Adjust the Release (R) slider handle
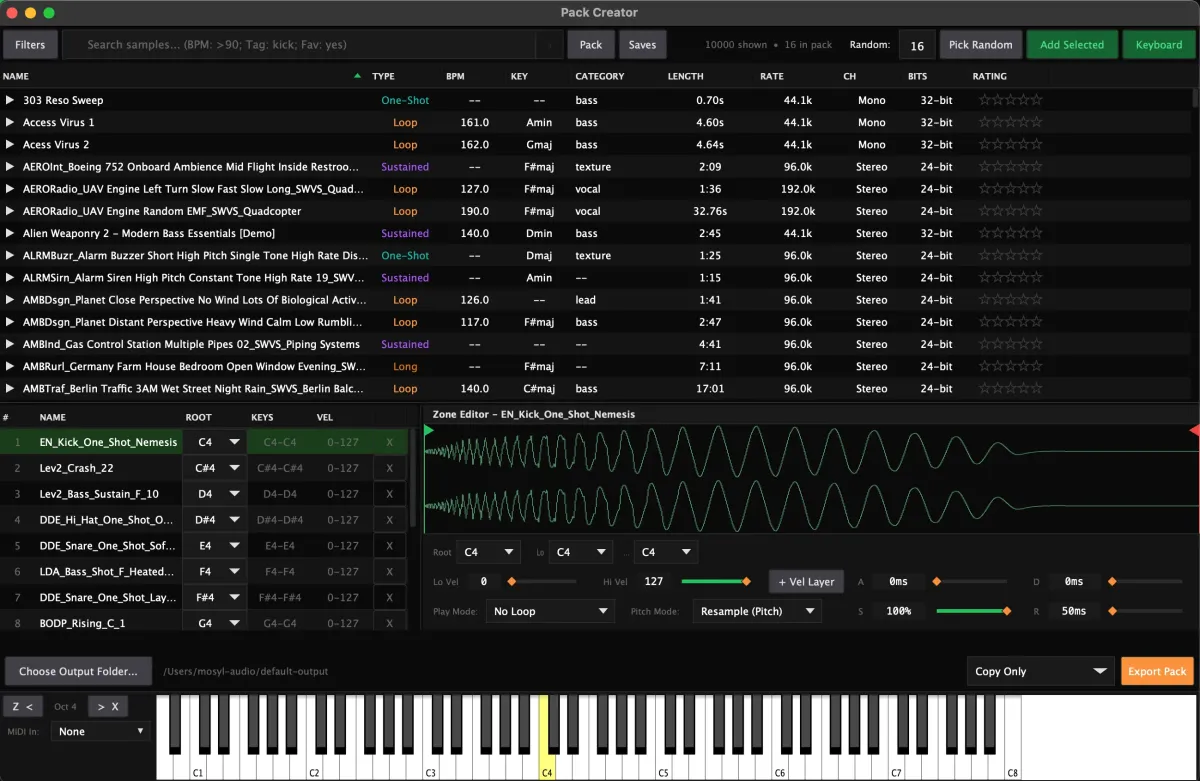The height and width of the screenshot is (781, 1200). (x=1111, y=611)
